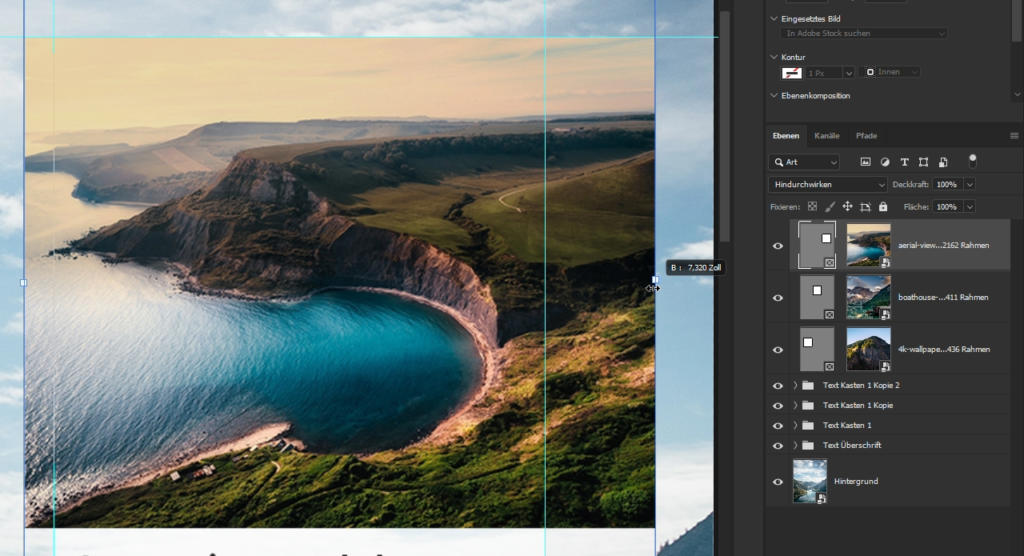The width and height of the screenshot is (1024, 556).
Task: Click the Deckkraft 100% value field
Action: pos(947,185)
